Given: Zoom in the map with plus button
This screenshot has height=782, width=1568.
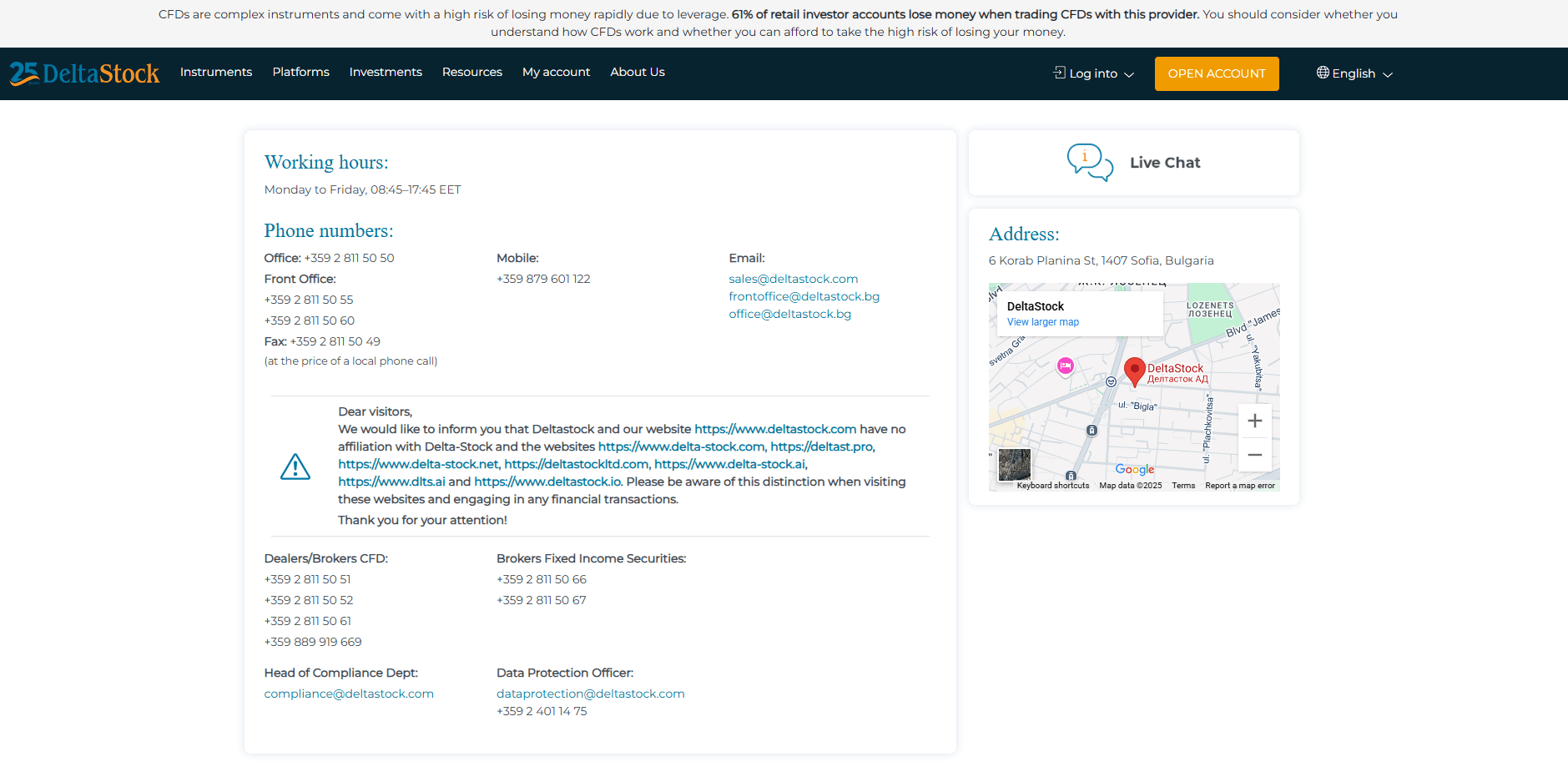Looking at the screenshot, I should (1254, 421).
